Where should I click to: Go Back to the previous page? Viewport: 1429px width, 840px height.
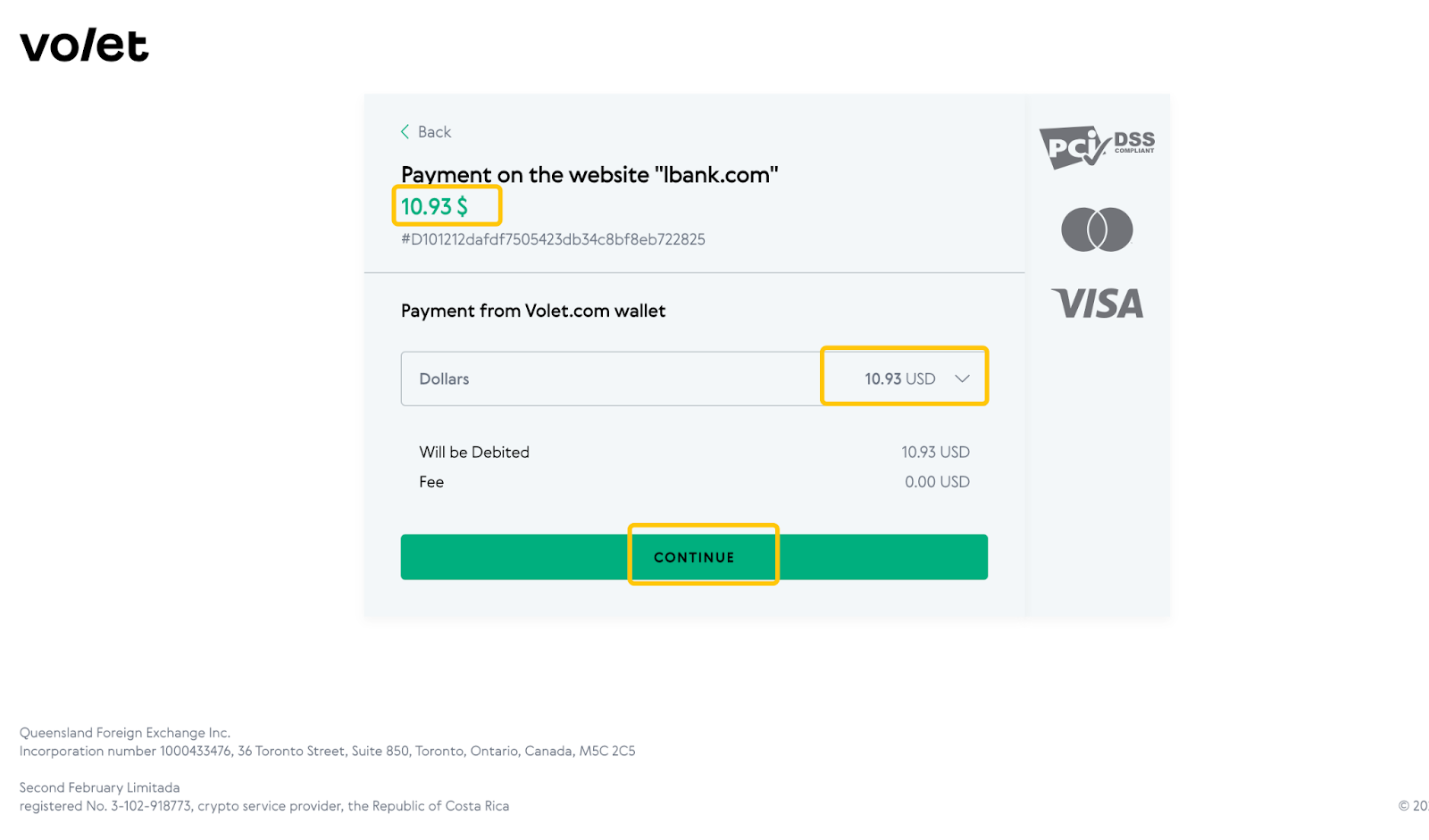click(x=426, y=132)
